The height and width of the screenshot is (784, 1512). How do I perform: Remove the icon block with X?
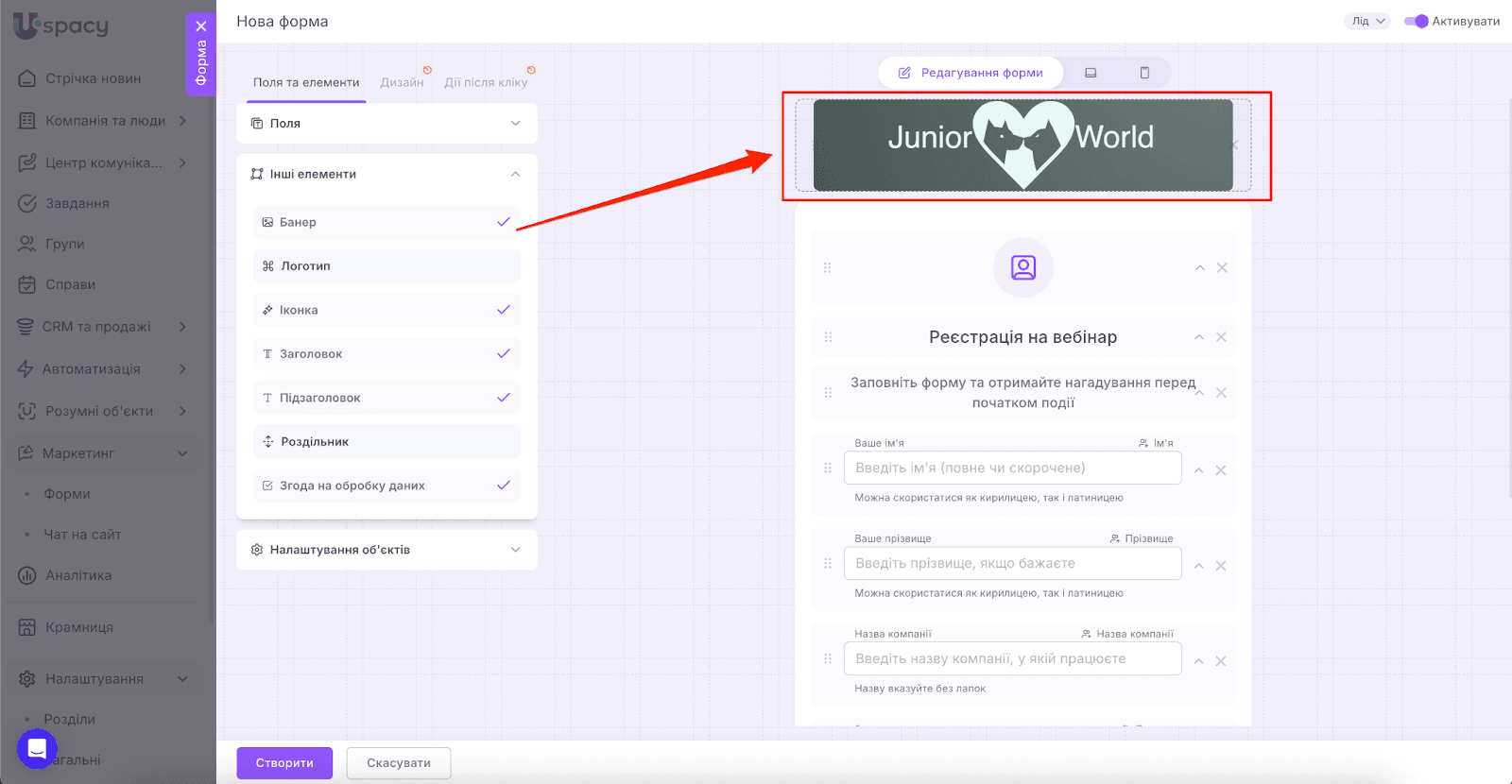pyautogui.click(x=1222, y=268)
